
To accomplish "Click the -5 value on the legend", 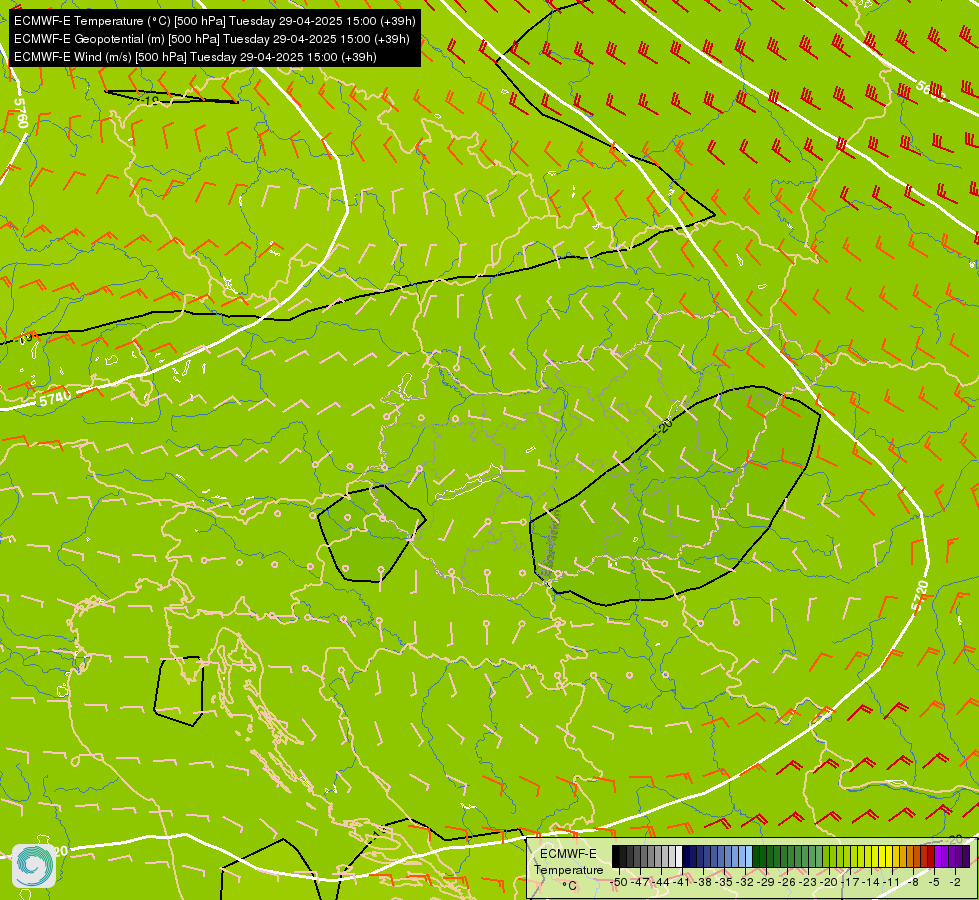I will click(934, 882).
